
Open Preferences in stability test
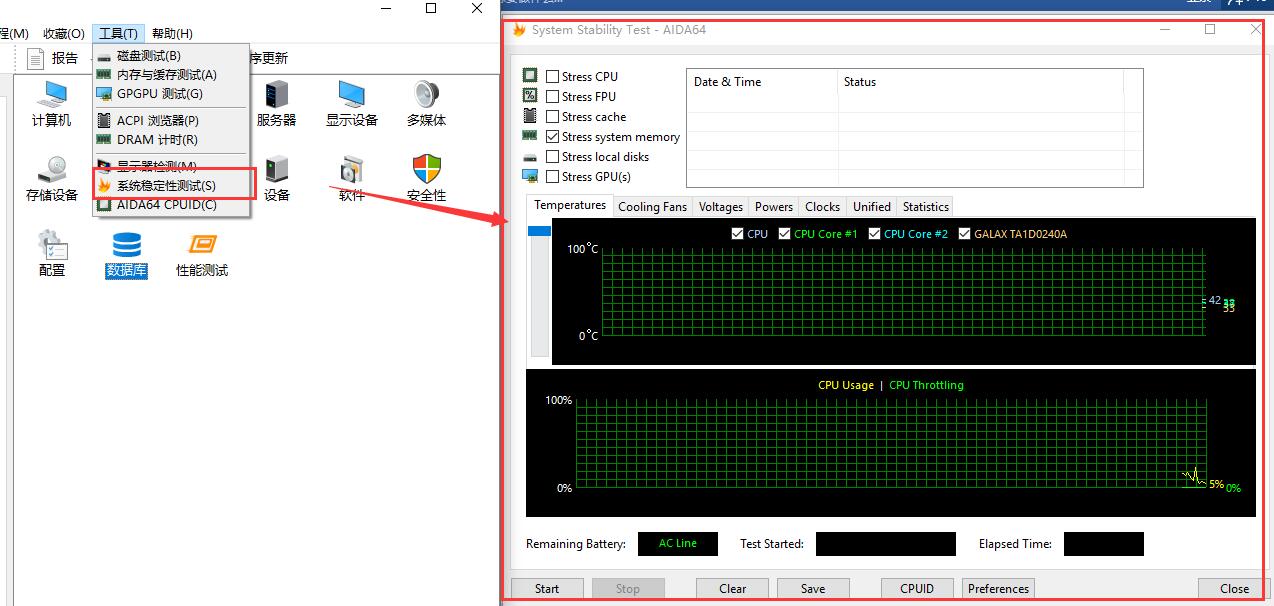(x=998, y=588)
